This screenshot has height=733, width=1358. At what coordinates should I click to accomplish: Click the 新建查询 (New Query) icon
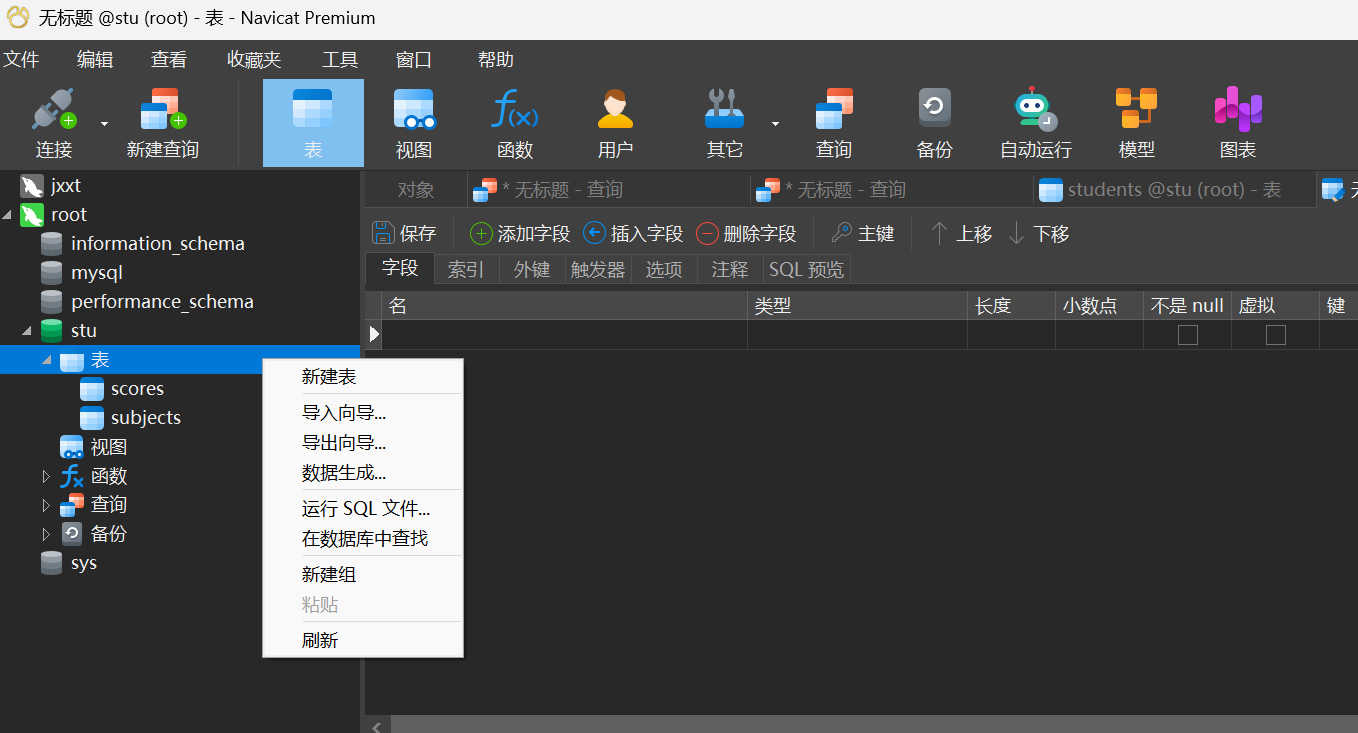pos(163,110)
